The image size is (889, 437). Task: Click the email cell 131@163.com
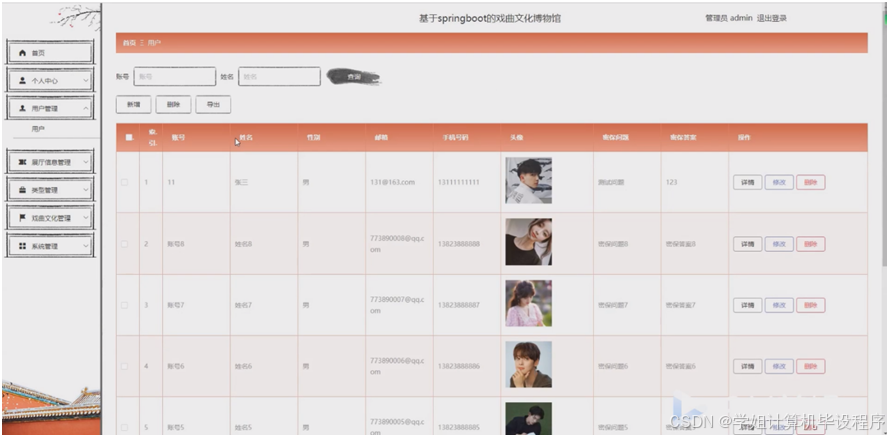tap(392, 182)
